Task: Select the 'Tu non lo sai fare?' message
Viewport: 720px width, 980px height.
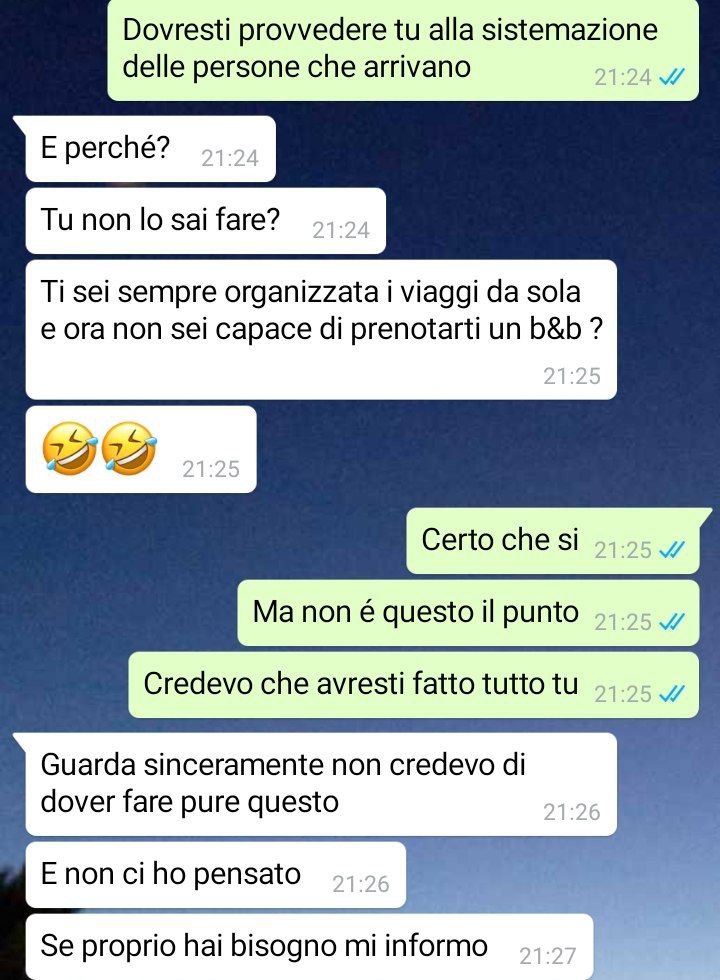Action: (x=206, y=221)
